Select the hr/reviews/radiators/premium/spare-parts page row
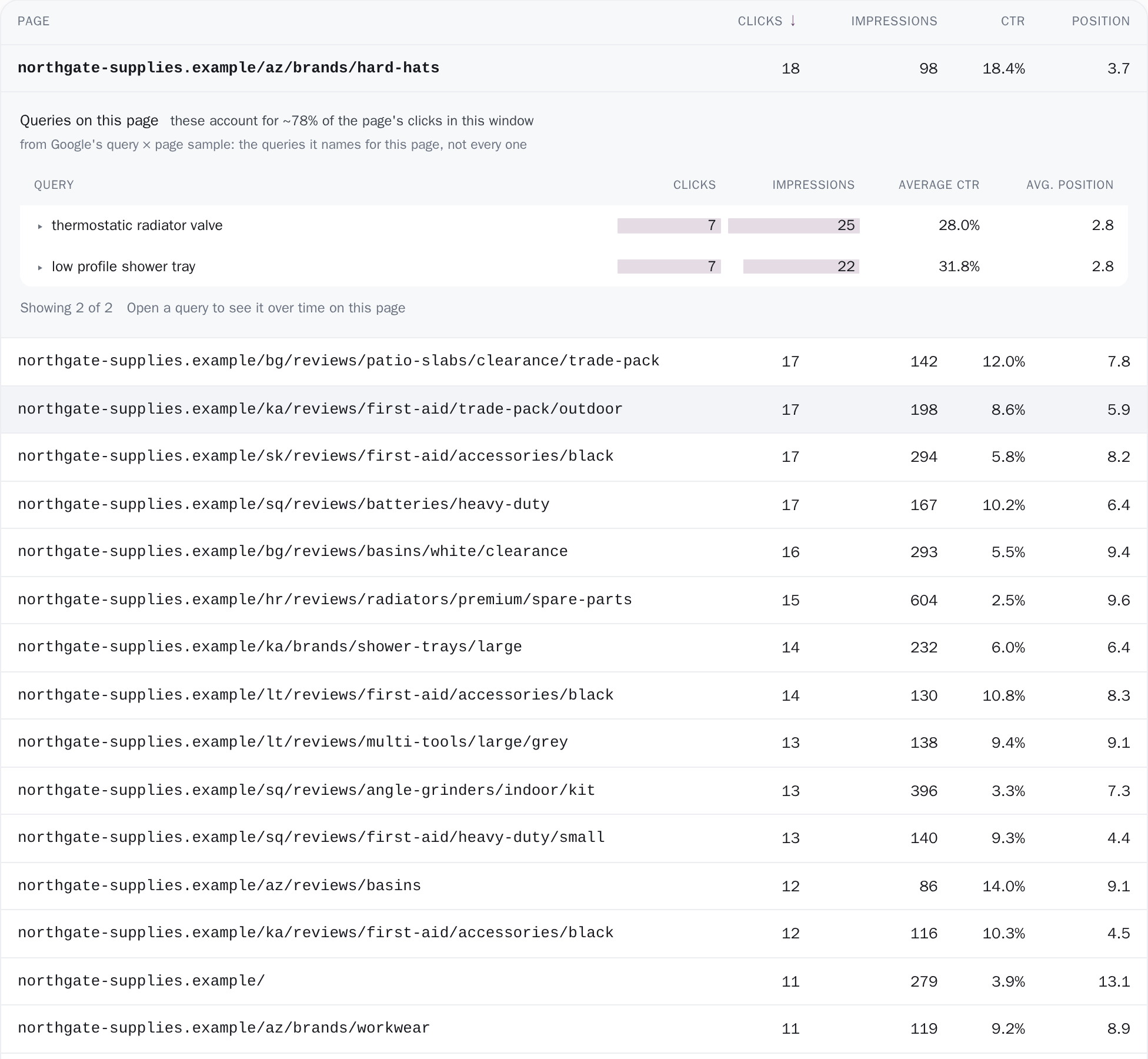The height and width of the screenshot is (1059, 1148). point(574,600)
